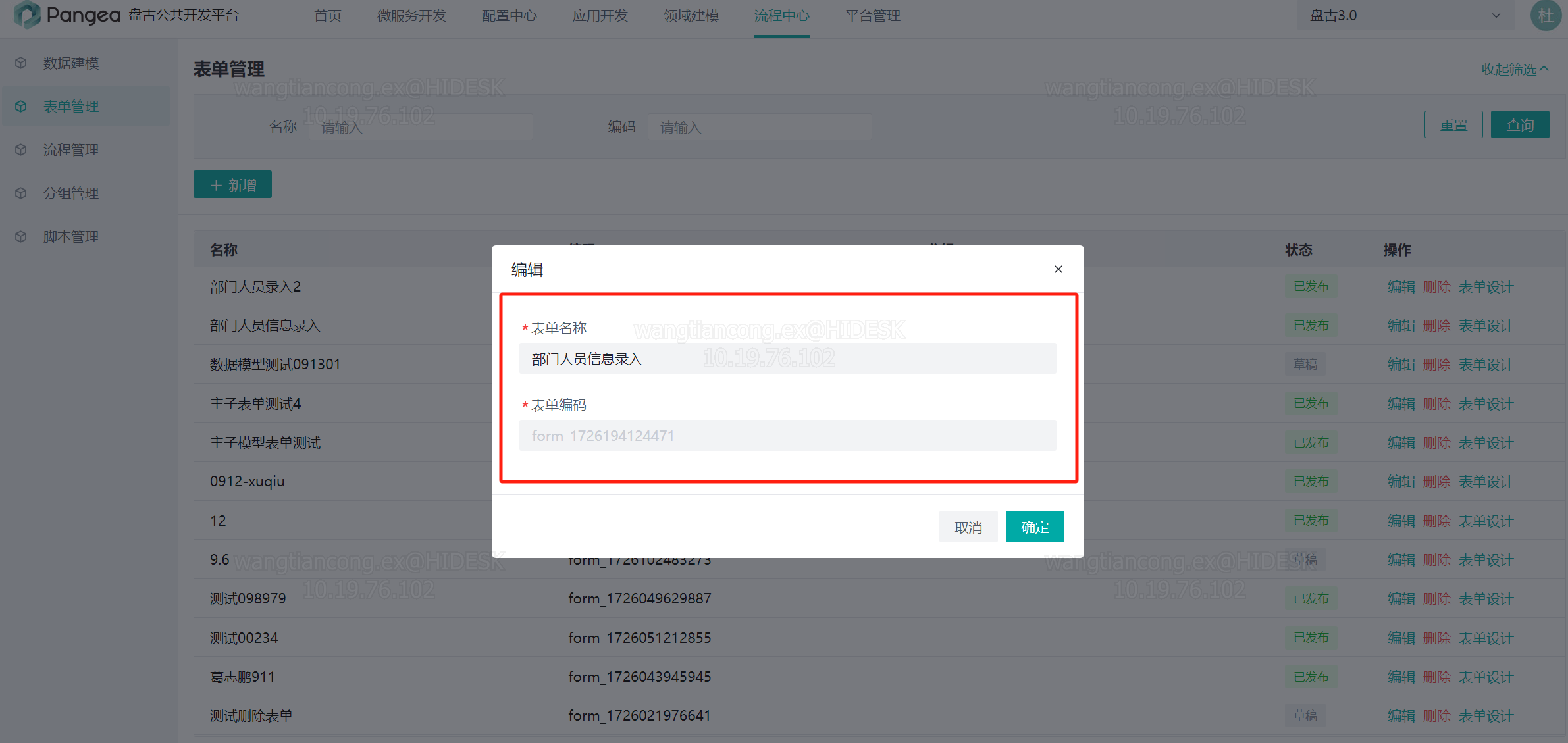The width and height of the screenshot is (1568, 743).
Task: Click the 表单管理 sidebar cube icon
Action: 21,107
